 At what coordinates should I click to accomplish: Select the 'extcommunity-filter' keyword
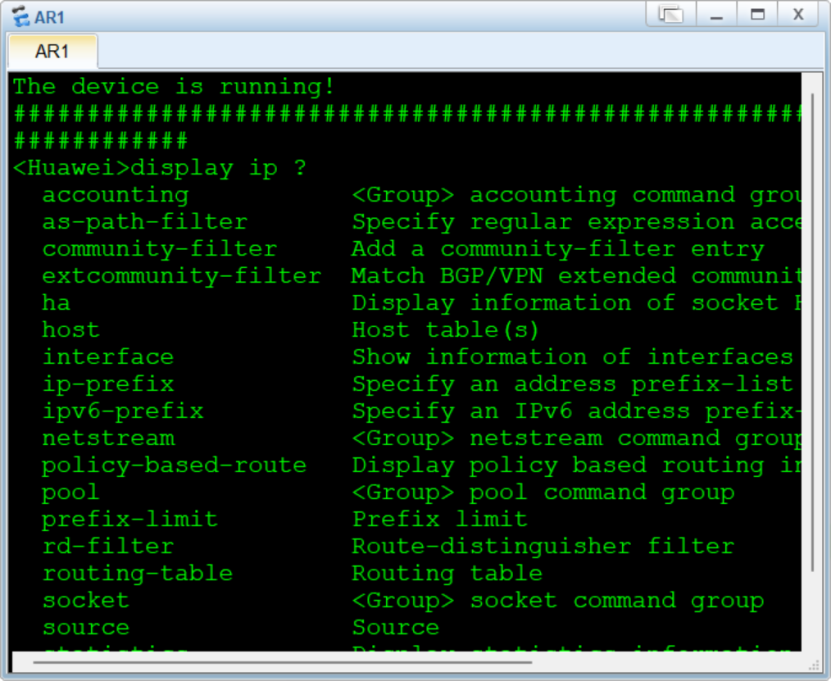tap(182, 276)
